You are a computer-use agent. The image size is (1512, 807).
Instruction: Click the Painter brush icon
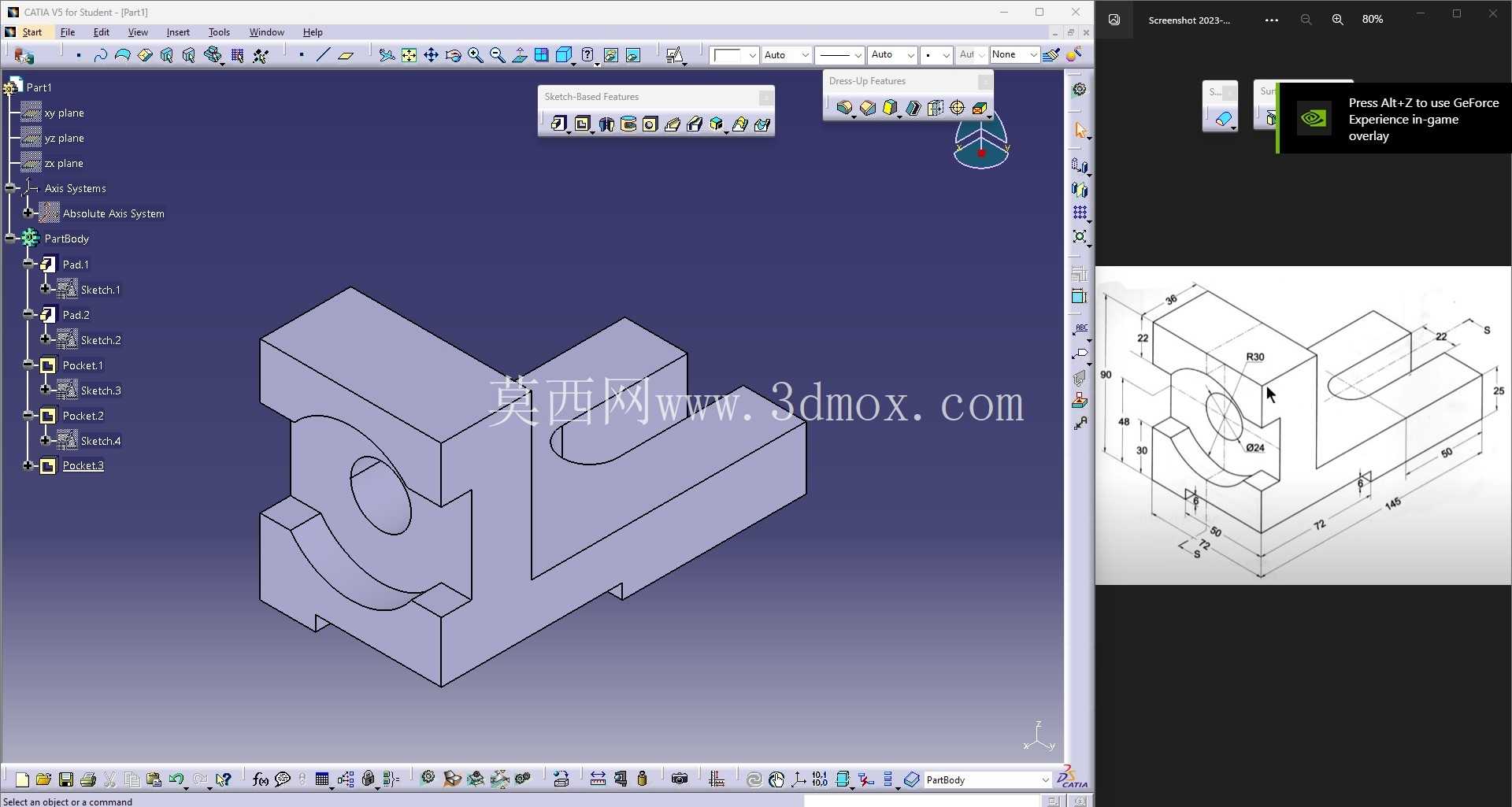point(1051,54)
